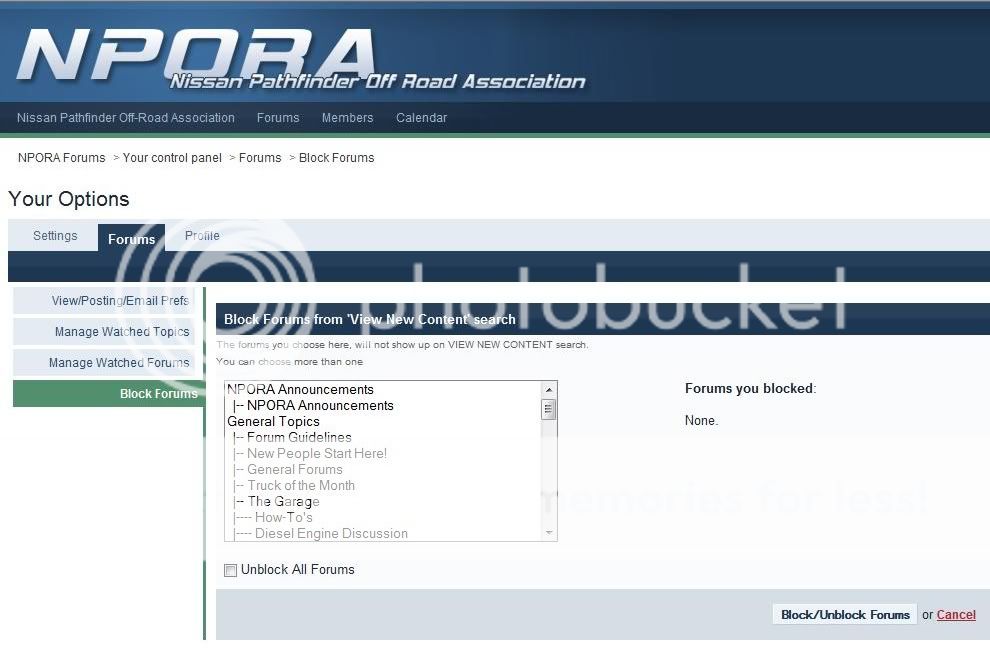Select The Garage in the forum list
Image resolution: width=990 pixels, height=665 pixels.
(x=283, y=501)
